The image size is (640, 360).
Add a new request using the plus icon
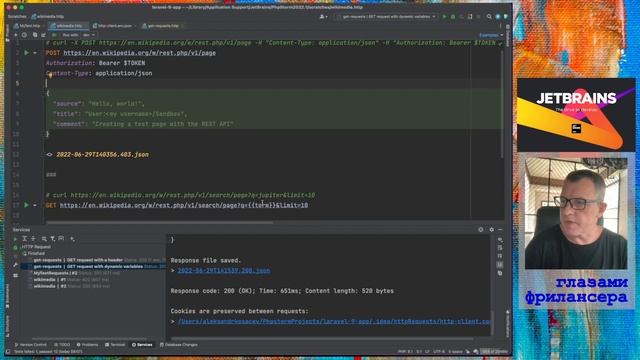16,35
